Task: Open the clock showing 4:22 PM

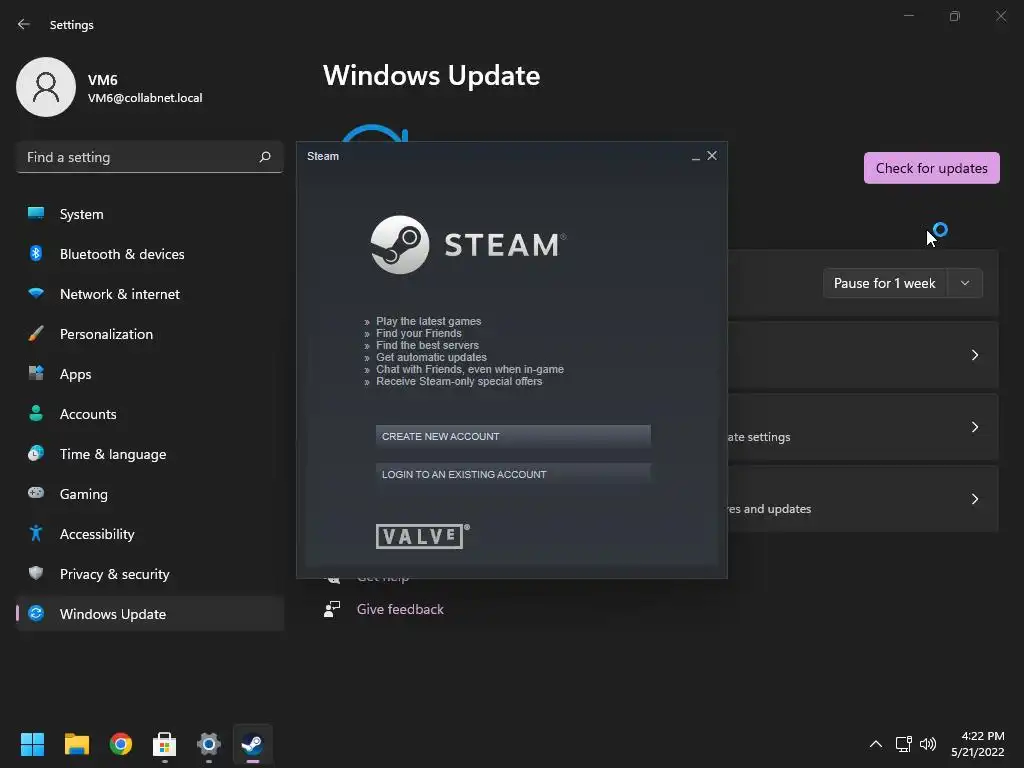Action: coord(978,744)
